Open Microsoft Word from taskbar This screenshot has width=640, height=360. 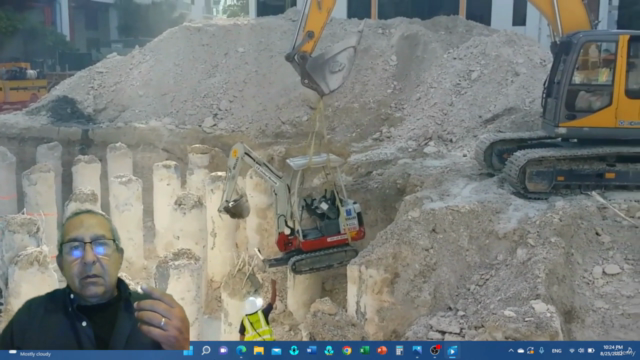click(311, 351)
